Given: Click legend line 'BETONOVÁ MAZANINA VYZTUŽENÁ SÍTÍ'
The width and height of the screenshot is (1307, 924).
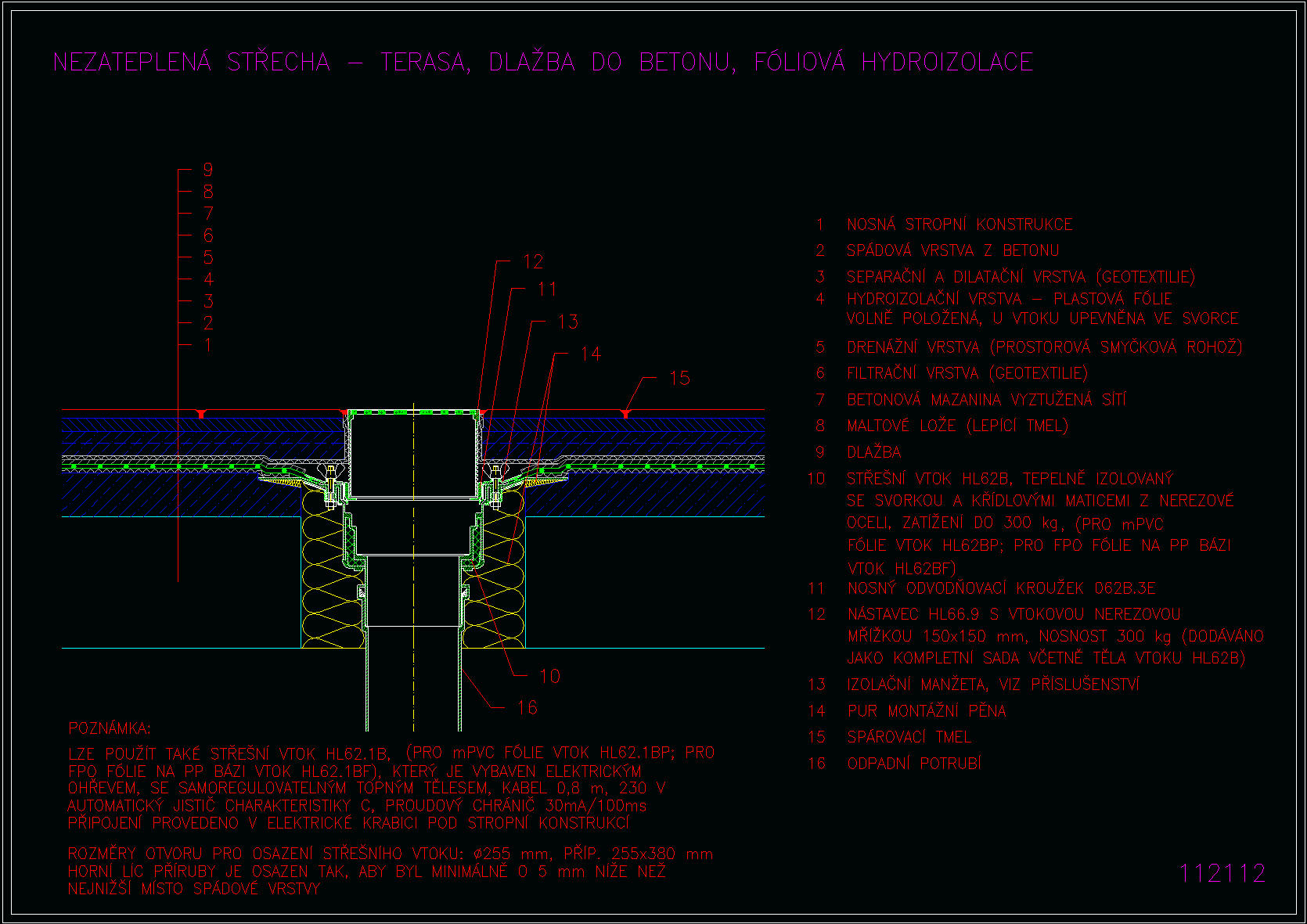Looking at the screenshot, I should click(x=987, y=400).
